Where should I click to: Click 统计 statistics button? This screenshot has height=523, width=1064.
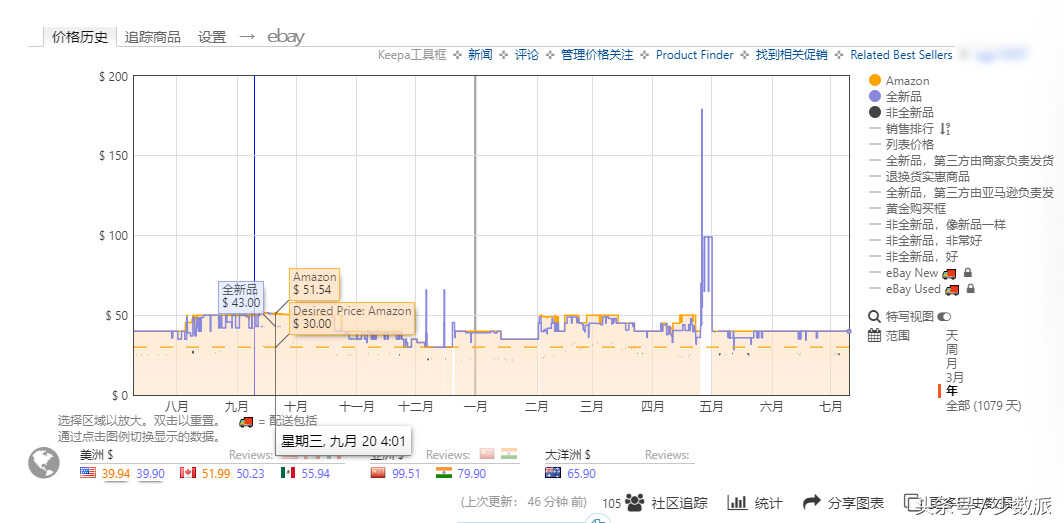tap(768, 503)
